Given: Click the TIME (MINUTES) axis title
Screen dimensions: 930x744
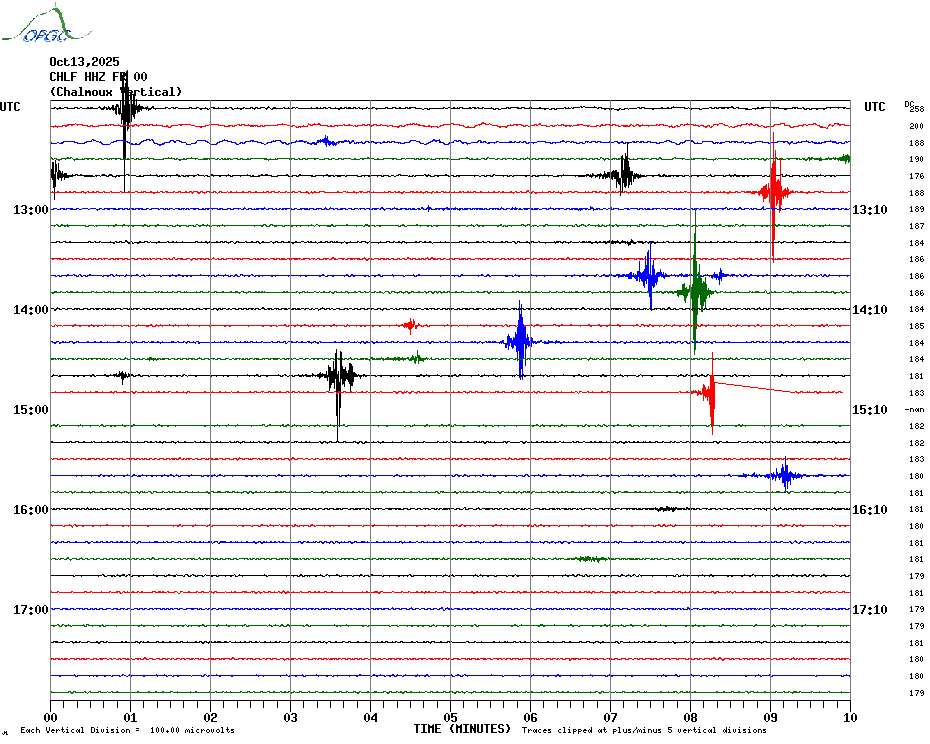Looking at the screenshot, I should point(462,729).
